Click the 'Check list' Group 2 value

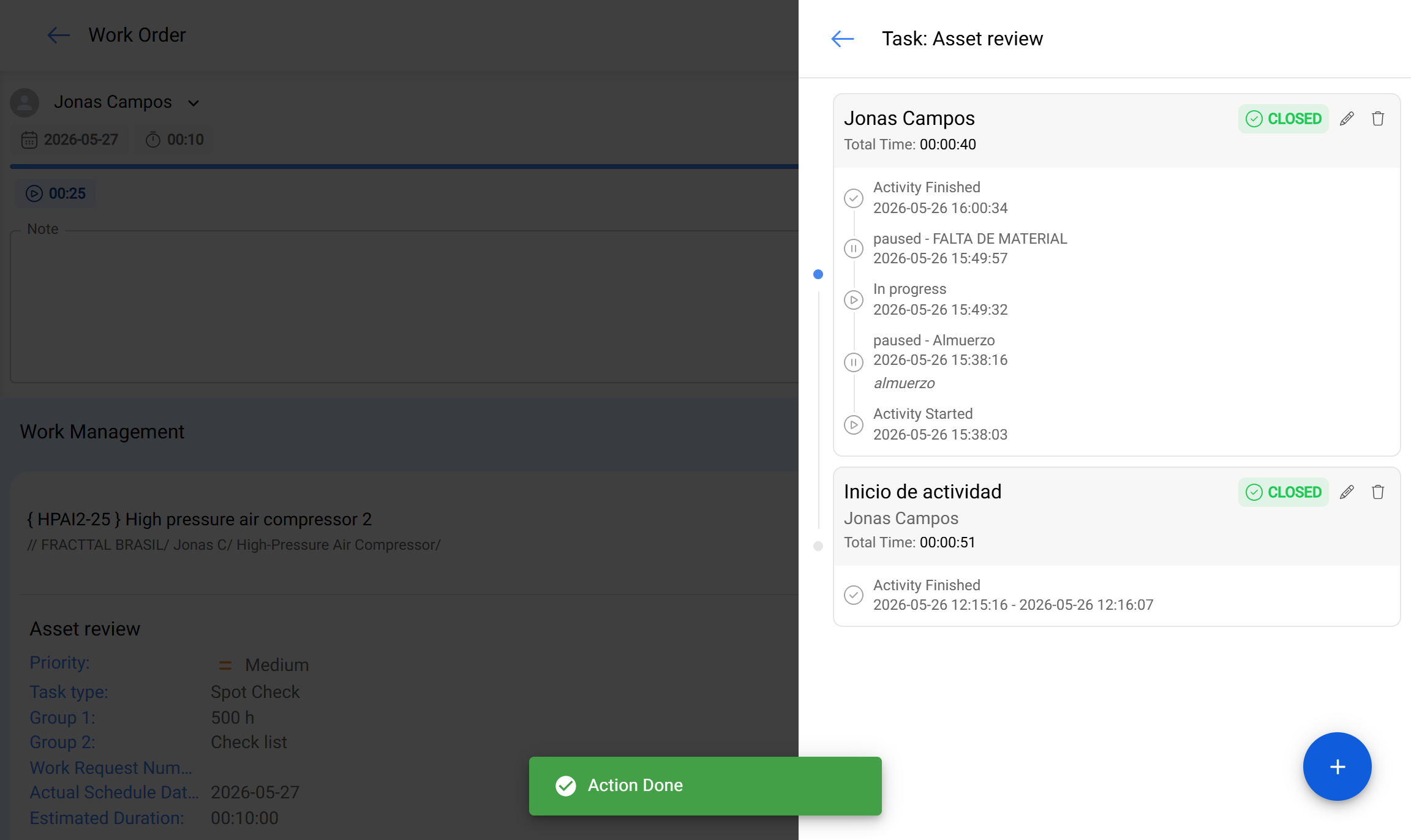(x=249, y=742)
